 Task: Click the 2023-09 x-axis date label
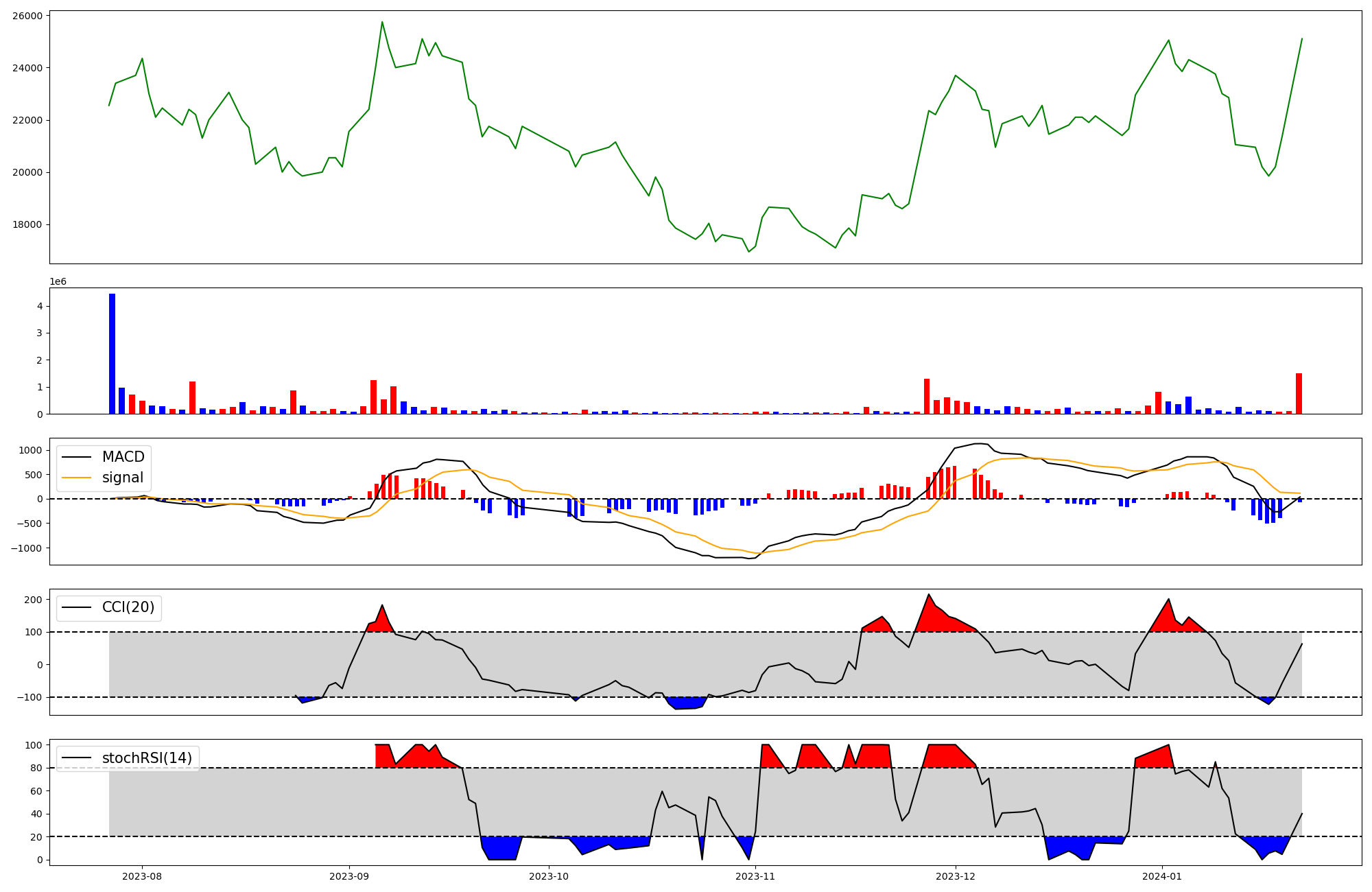point(349,876)
